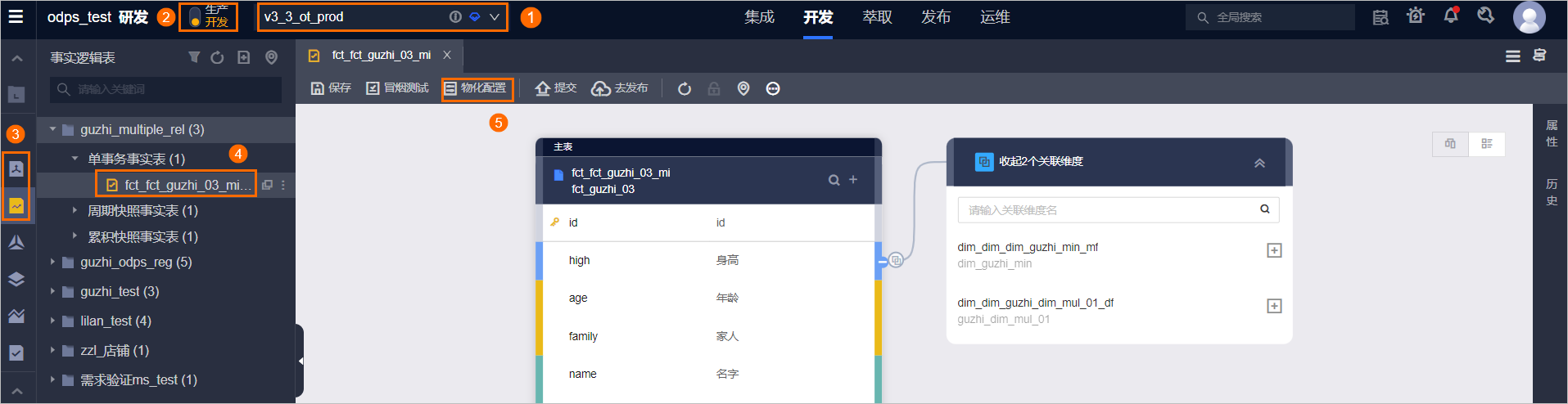This screenshot has width=1568, height=404.
Task: Focus the 全局搜索 global search box
Action: click(1270, 17)
